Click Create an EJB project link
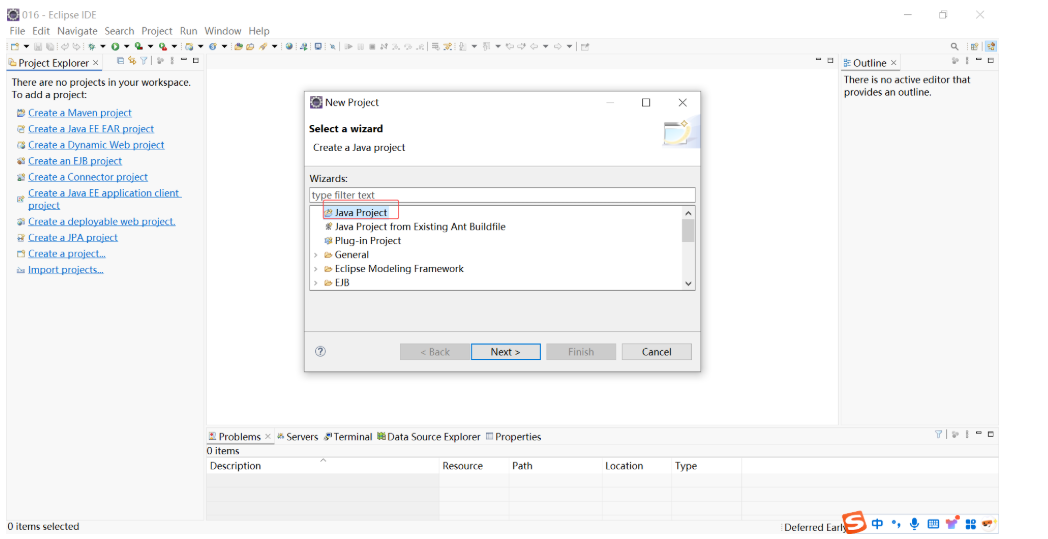 (x=75, y=161)
